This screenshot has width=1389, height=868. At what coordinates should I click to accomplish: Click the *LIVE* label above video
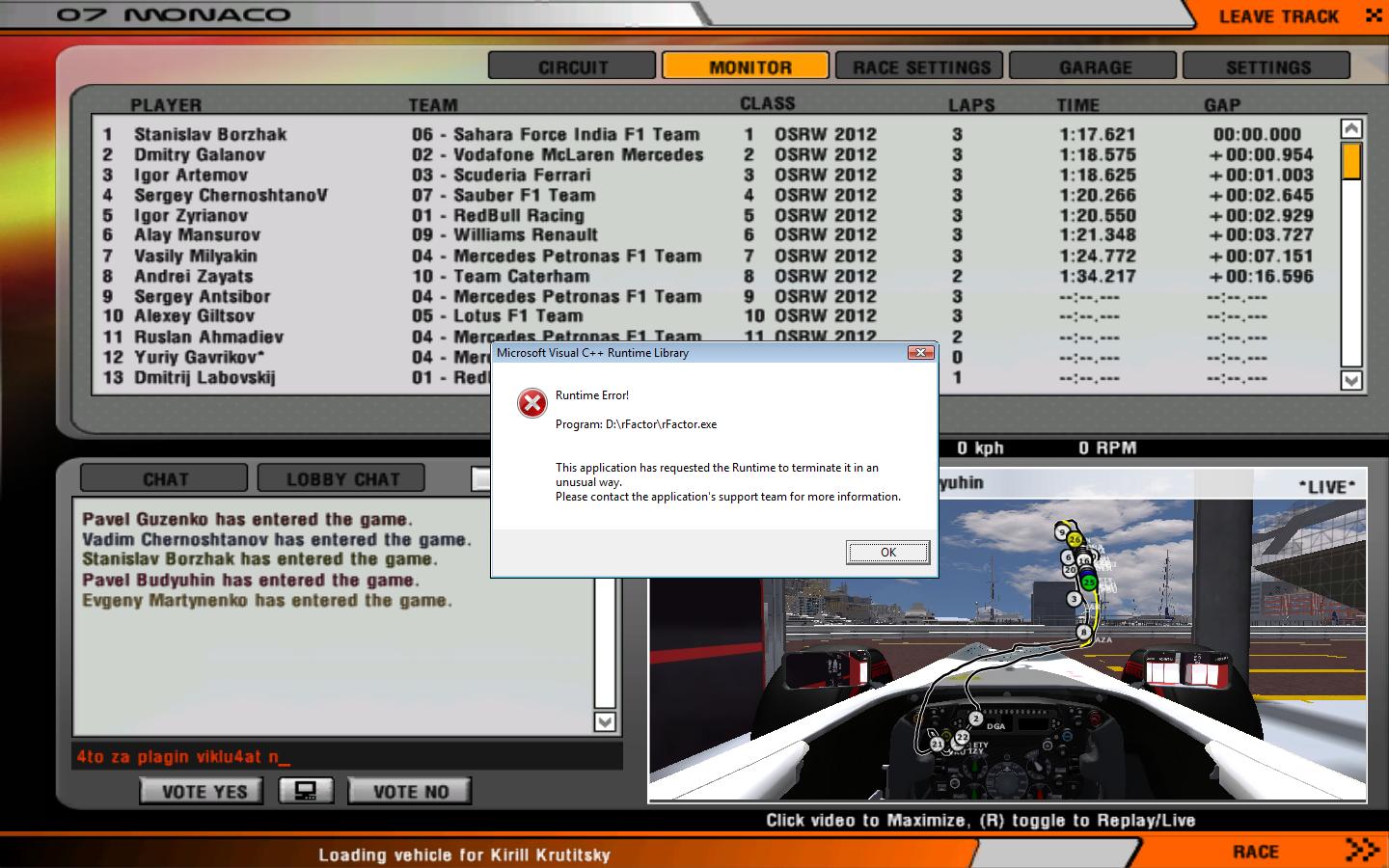pos(1327,486)
